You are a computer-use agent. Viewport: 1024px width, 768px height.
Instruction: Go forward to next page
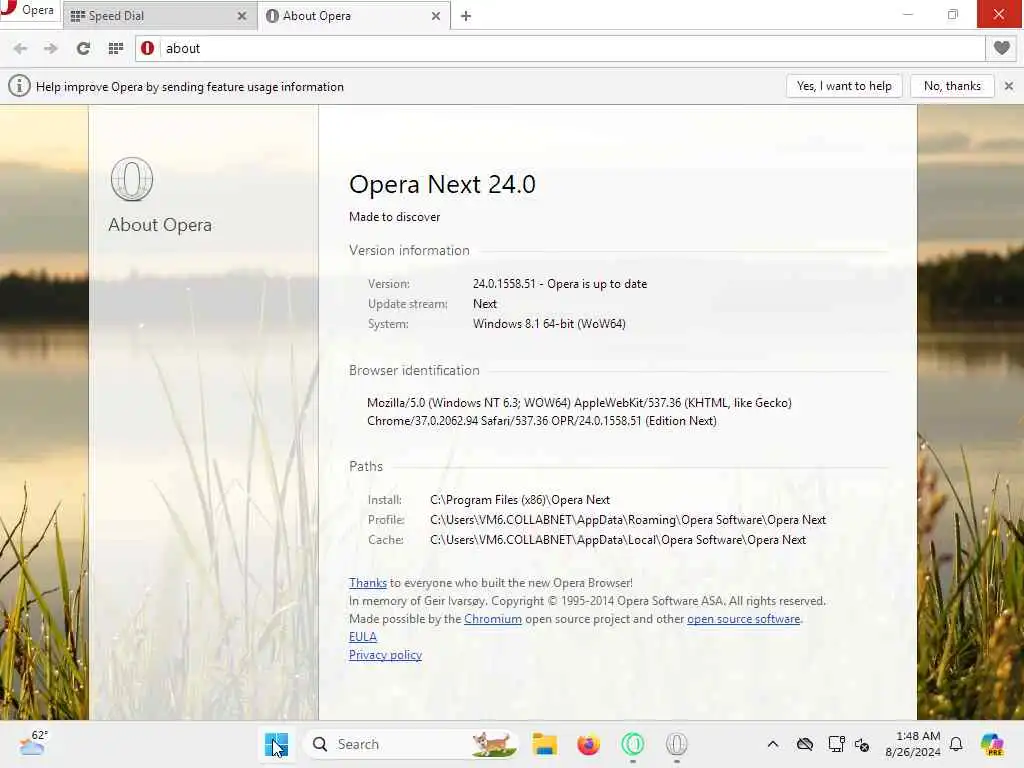click(51, 48)
